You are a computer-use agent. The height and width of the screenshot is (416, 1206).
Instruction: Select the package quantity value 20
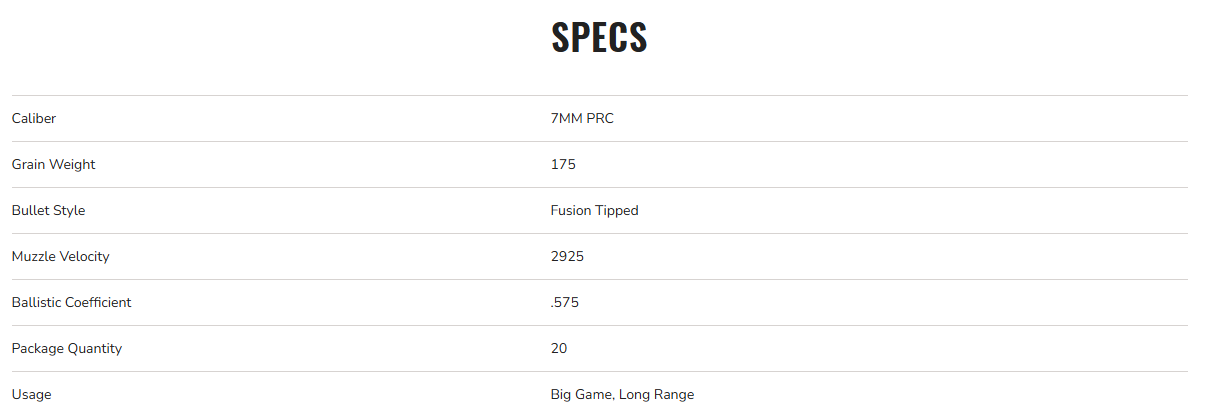(x=559, y=348)
